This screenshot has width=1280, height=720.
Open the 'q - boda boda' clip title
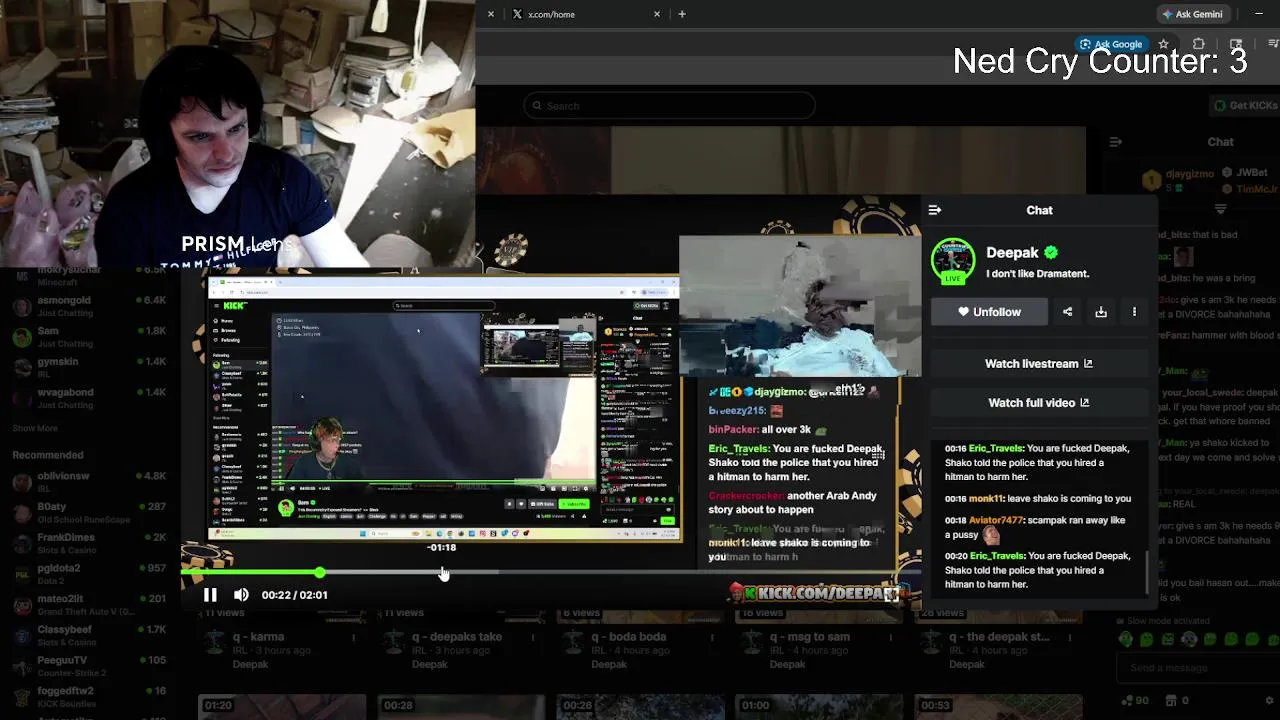point(628,637)
